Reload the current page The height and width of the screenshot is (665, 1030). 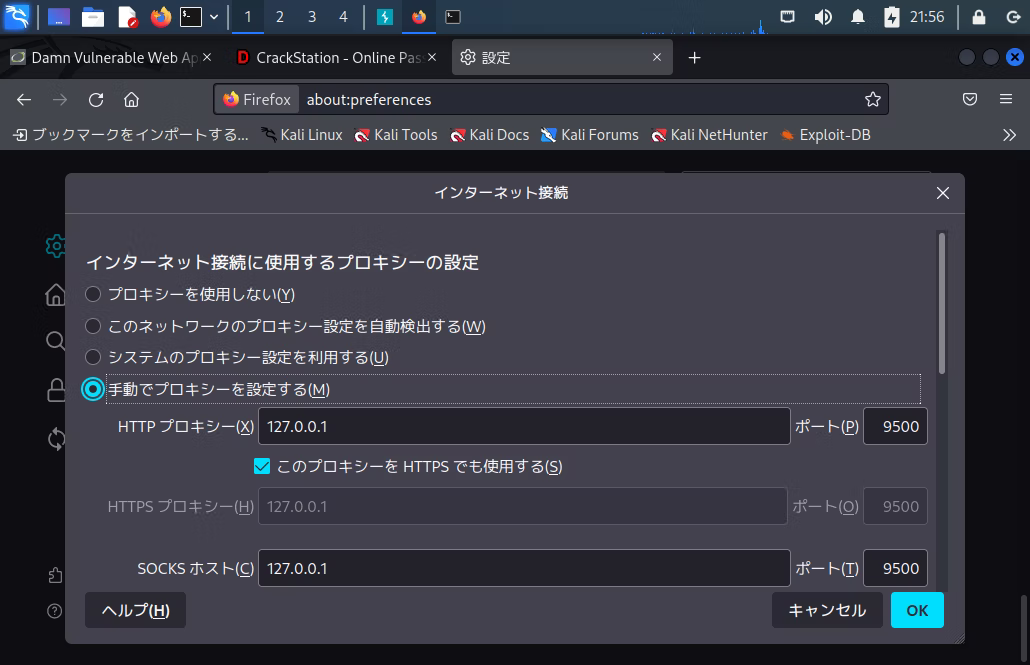click(96, 99)
